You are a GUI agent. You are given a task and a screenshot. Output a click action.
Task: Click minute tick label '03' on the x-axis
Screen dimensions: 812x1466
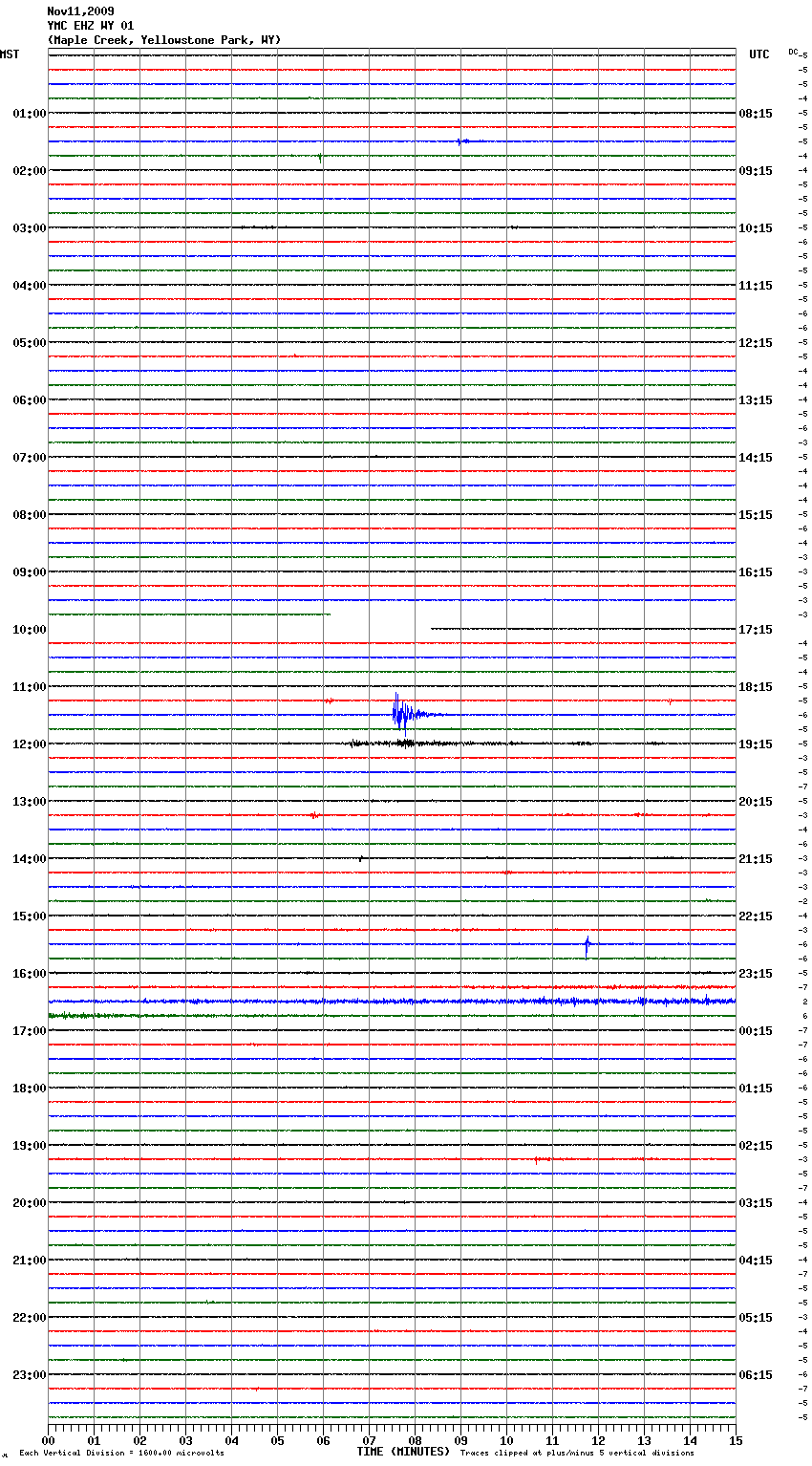tap(185, 1441)
